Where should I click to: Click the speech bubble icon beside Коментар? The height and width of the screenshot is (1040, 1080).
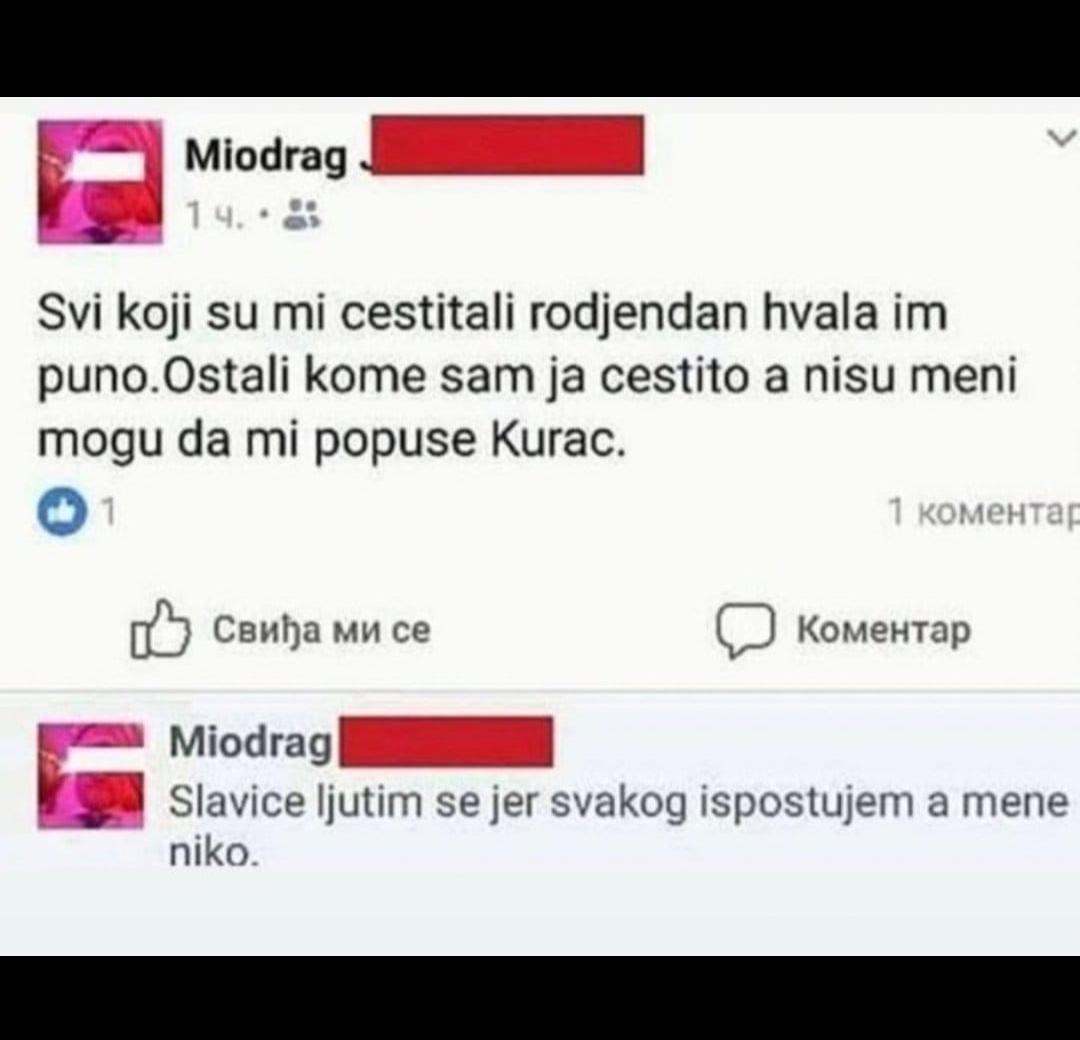pos(745,630)
